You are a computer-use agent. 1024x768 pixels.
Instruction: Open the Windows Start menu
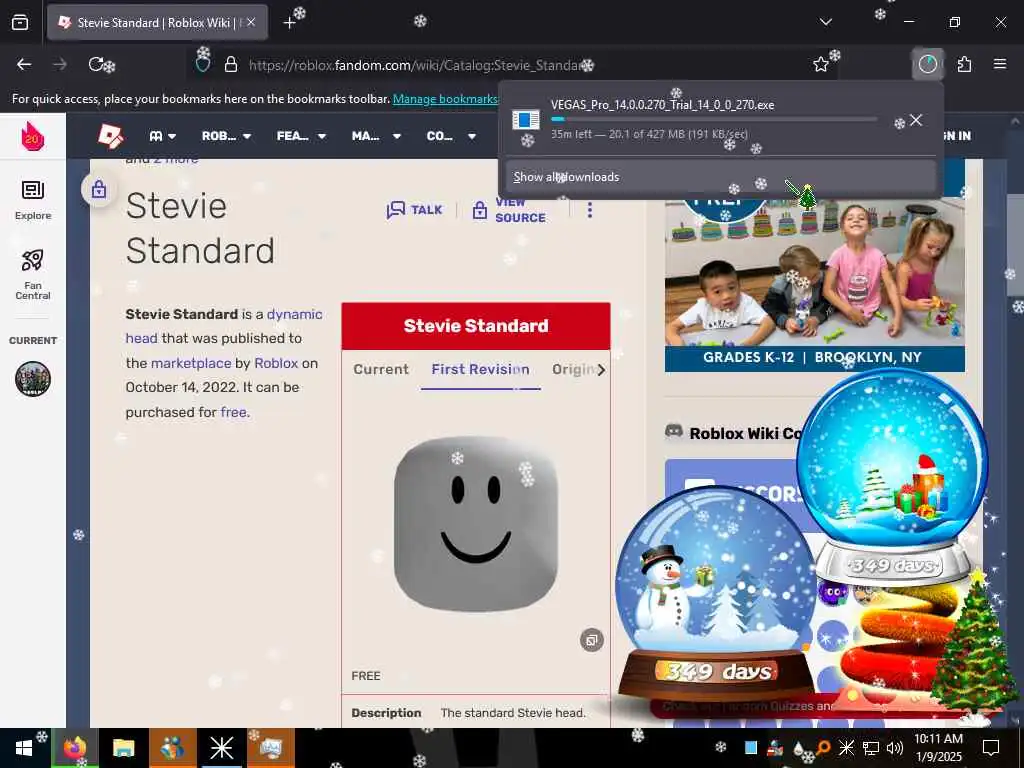point(24,748)
